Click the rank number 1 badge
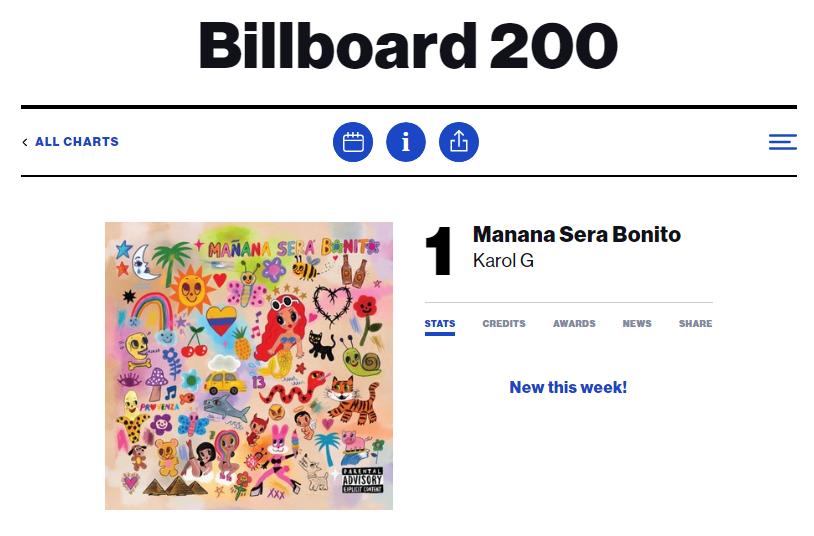Screen dimensions: 814x536 click(x=439, y=251)
